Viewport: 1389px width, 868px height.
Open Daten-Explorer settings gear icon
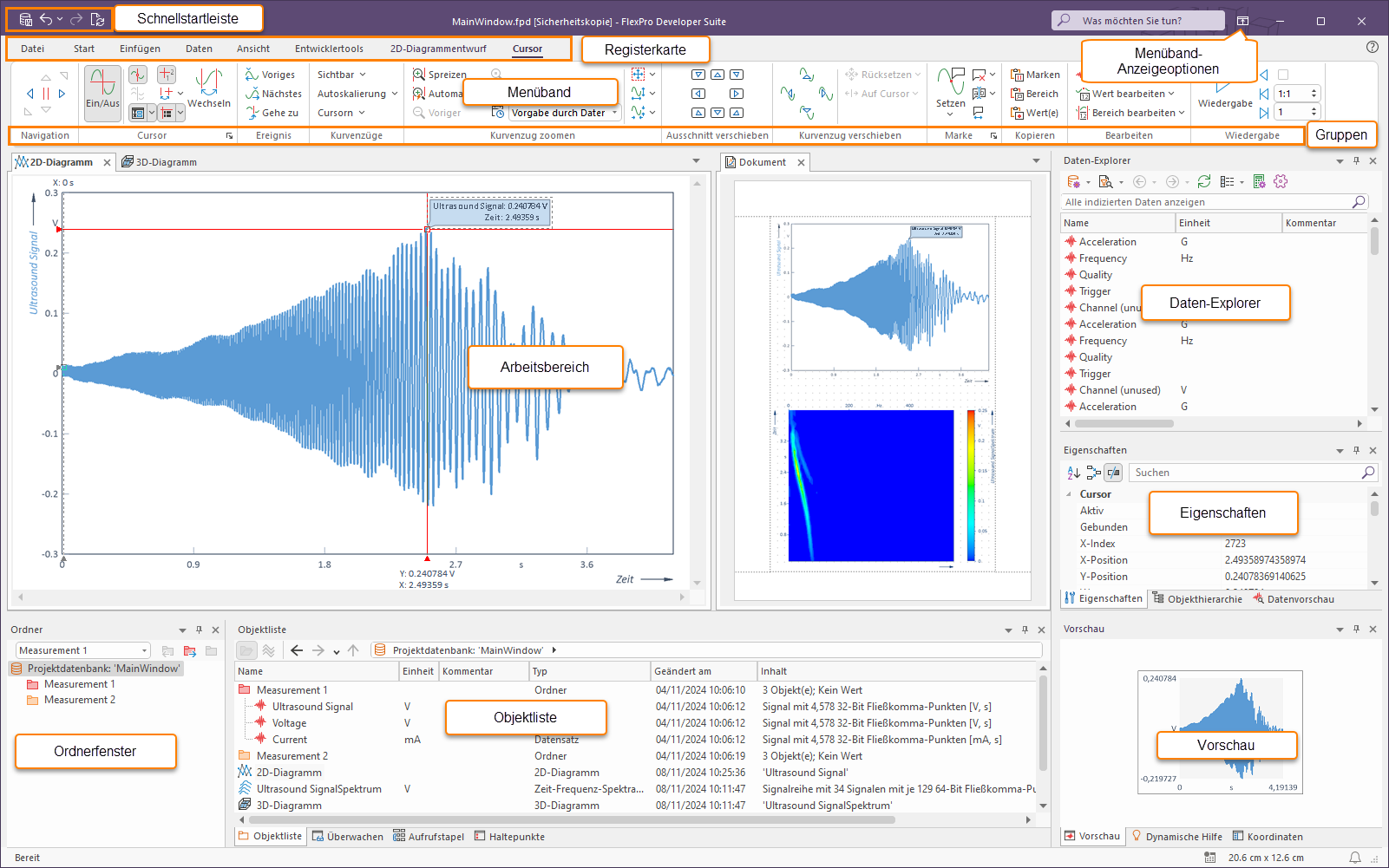pos(1281,181)
